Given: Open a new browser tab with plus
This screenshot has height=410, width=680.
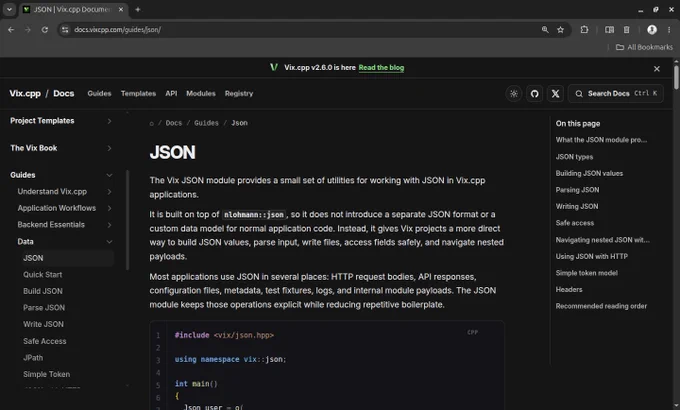Looking at the screenshot, I should [x=137, y=9].
